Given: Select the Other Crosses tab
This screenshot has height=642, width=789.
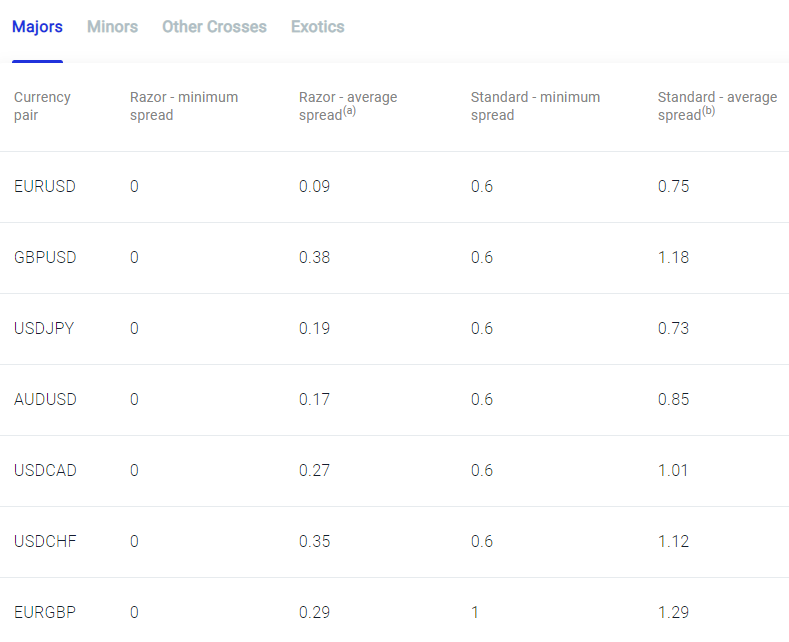Looking at the screenshot, I should click(214, 27).
